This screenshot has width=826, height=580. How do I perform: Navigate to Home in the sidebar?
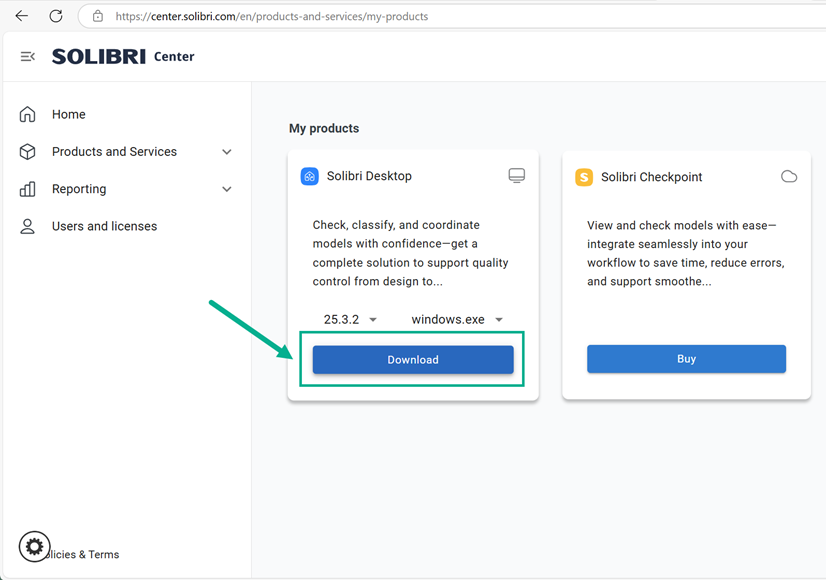(69, 114)
